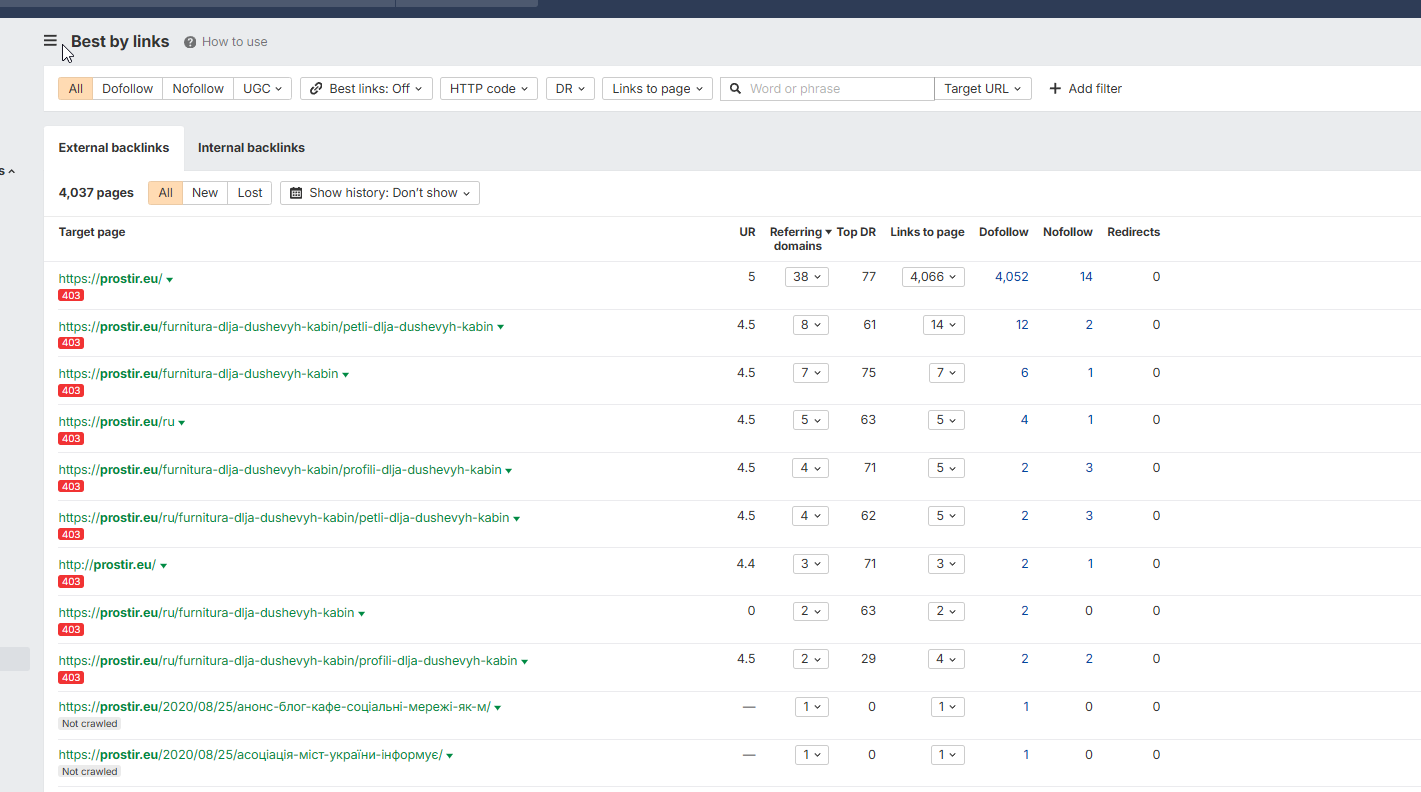Select the Dofollow link type filter
Viewport: 1421px width, 792px height.
(x=127, y=89)
